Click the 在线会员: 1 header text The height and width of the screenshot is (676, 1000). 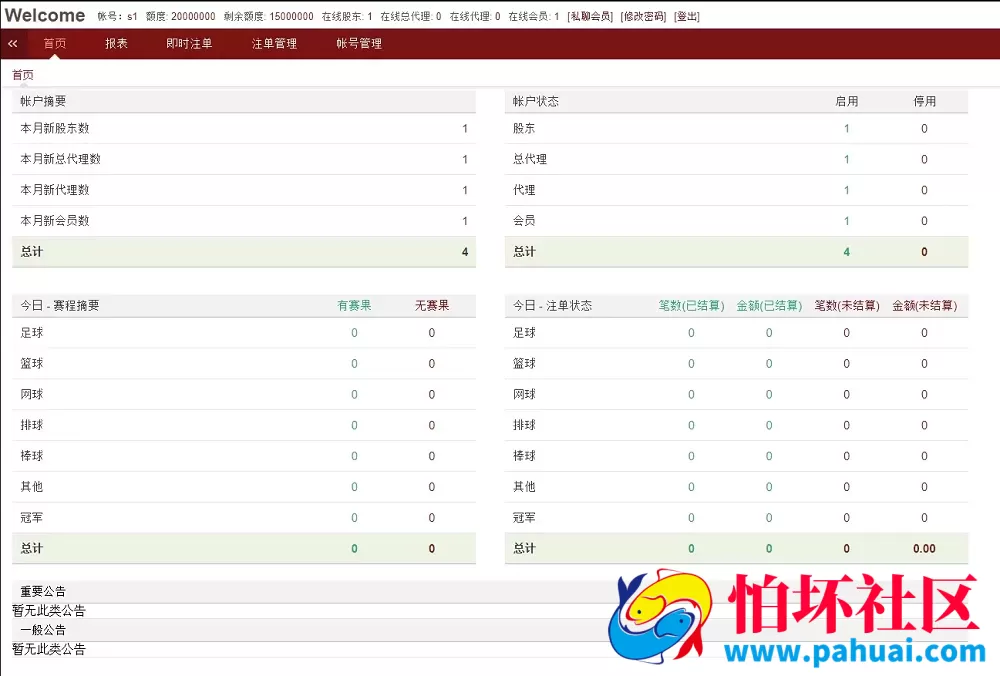[x=534, y=17]
